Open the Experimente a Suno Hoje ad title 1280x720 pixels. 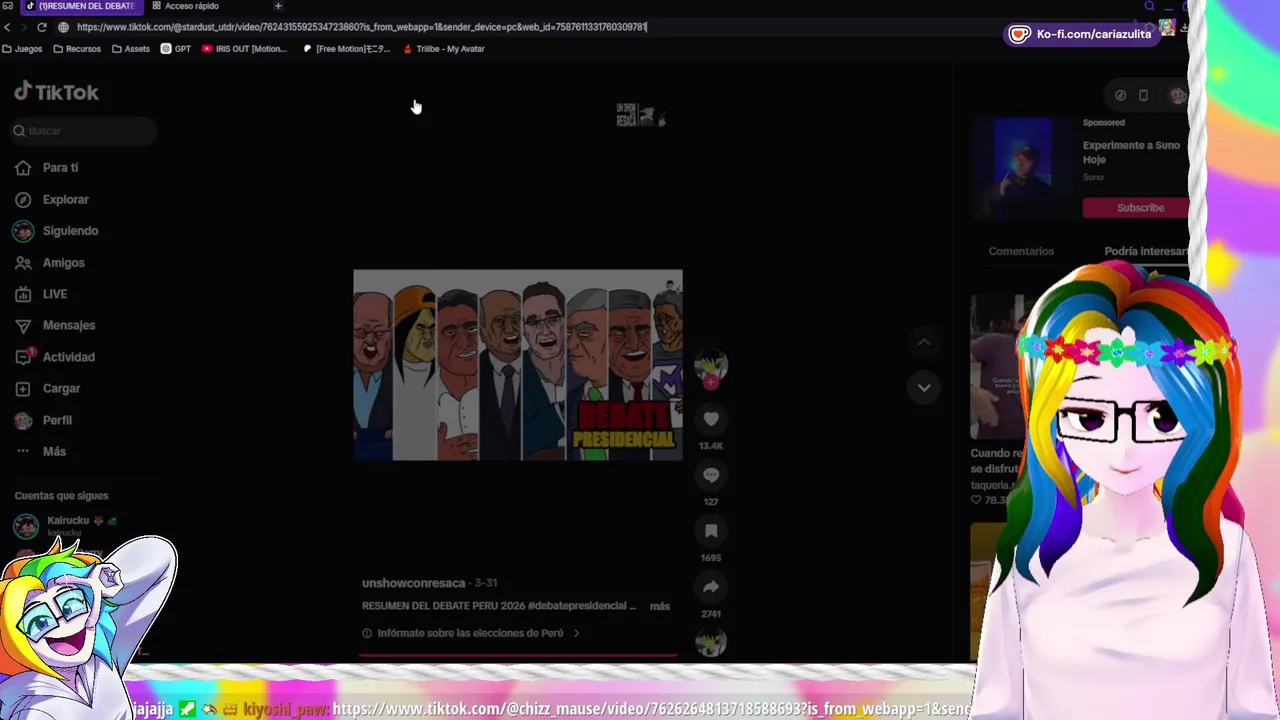click(1131, 152)
